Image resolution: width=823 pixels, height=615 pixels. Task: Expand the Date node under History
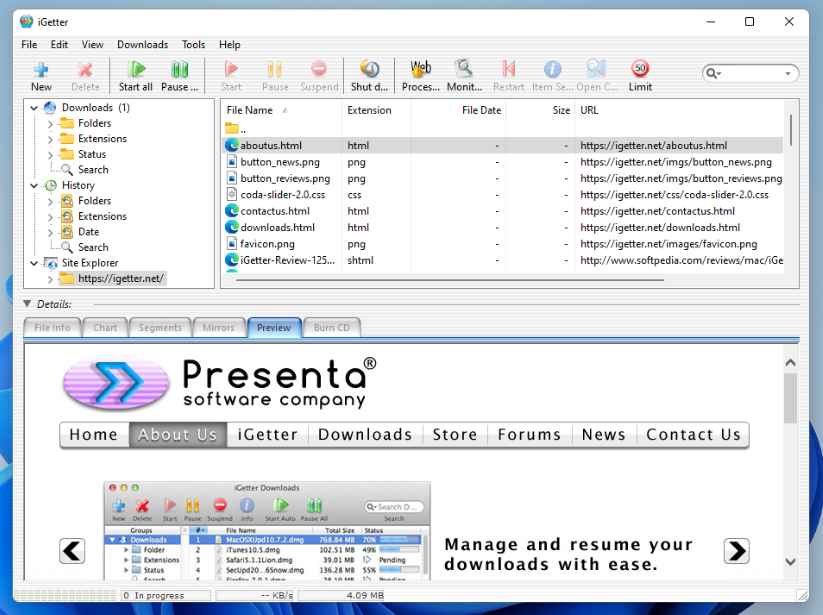(x=50, y=232)
